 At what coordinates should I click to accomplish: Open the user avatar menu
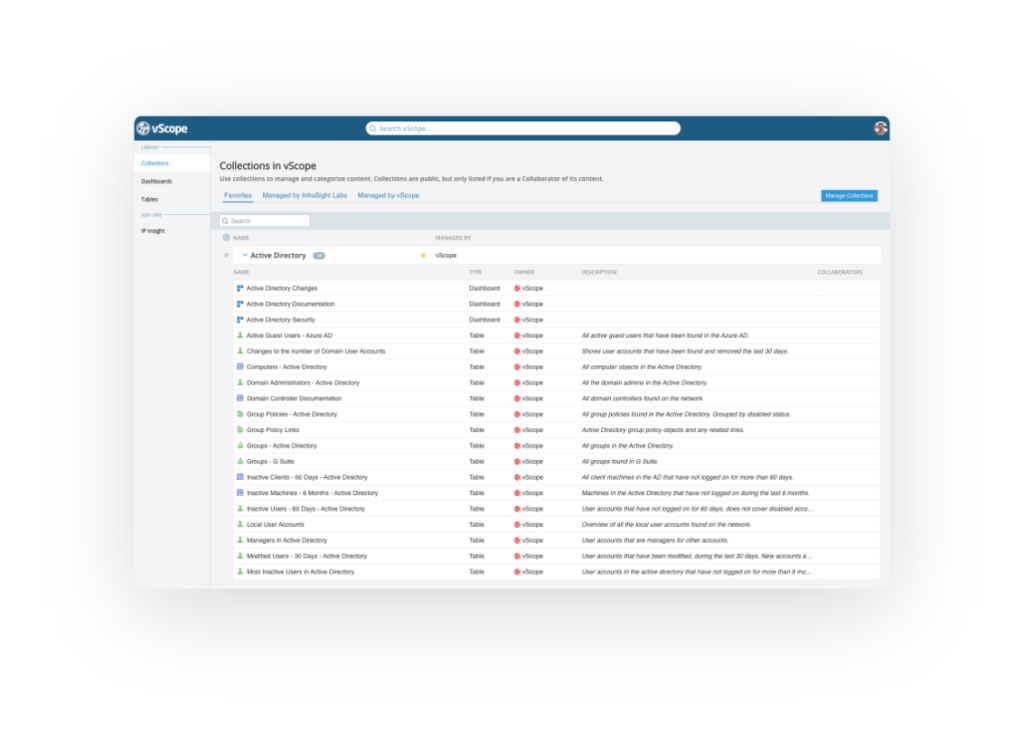[880, 128]
